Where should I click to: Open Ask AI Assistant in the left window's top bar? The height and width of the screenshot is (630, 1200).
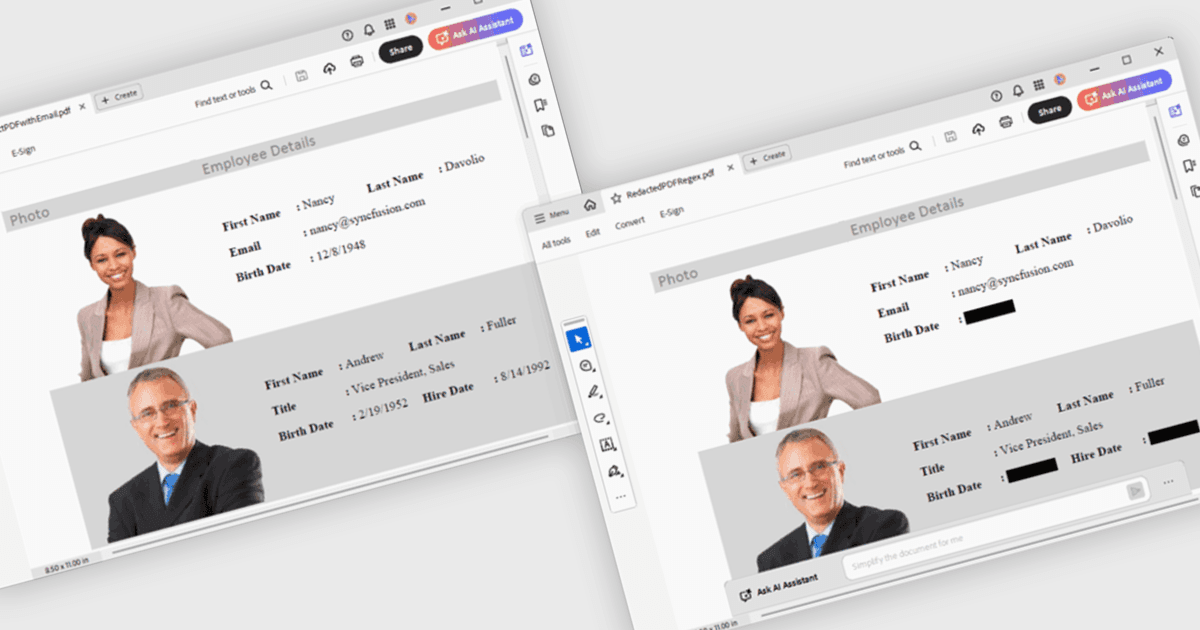(476, 30)
